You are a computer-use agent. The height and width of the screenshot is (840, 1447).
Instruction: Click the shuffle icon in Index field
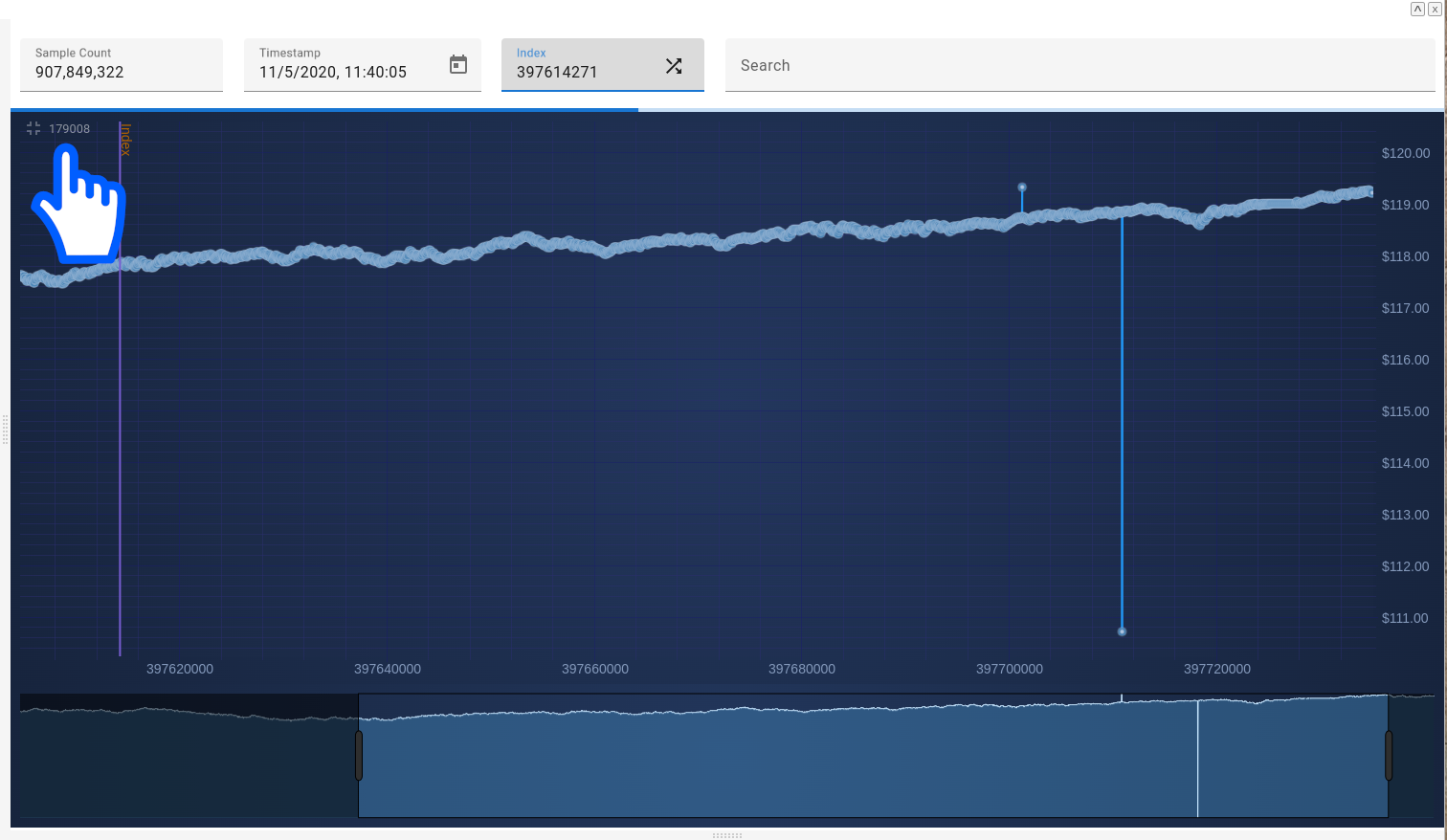(x=674, y=65)
